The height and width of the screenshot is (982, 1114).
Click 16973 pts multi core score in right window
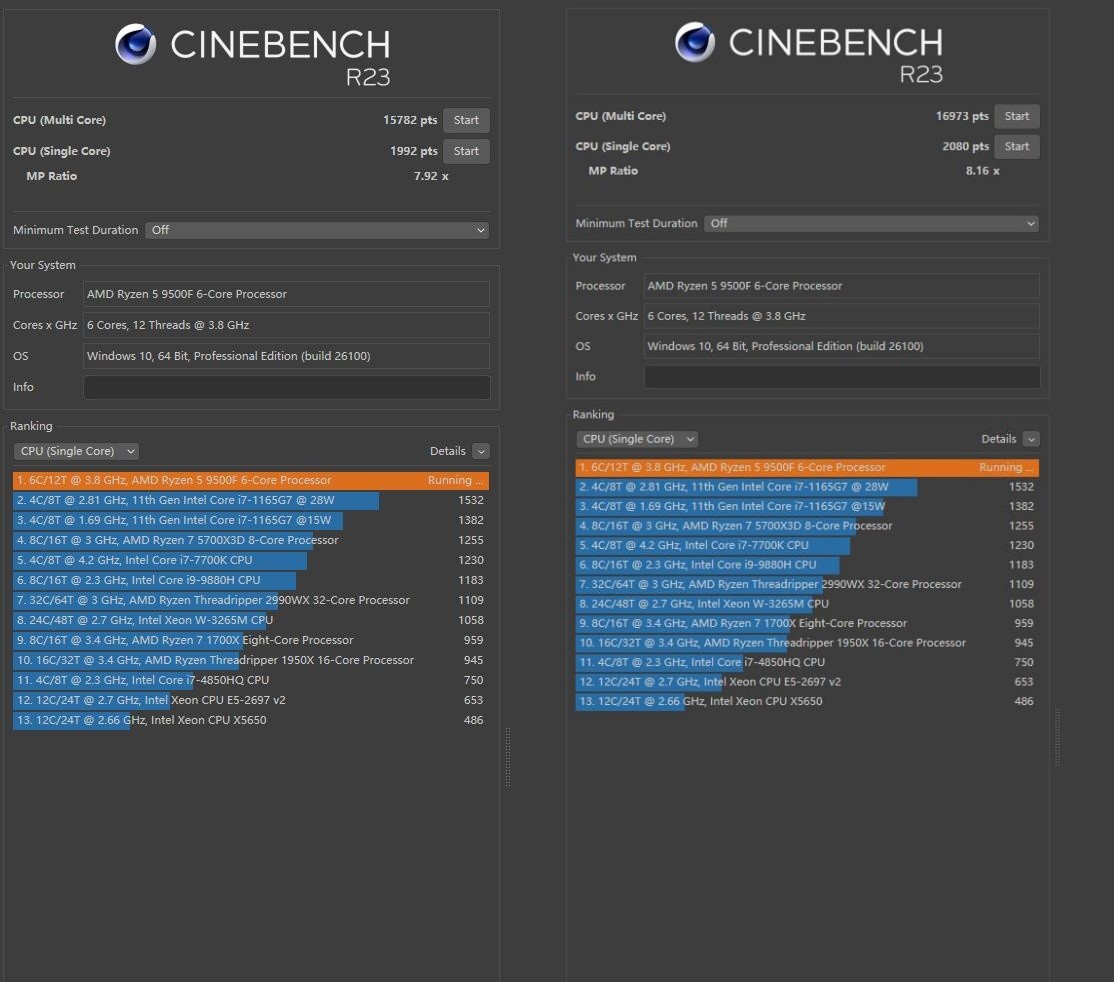[962, 116]
